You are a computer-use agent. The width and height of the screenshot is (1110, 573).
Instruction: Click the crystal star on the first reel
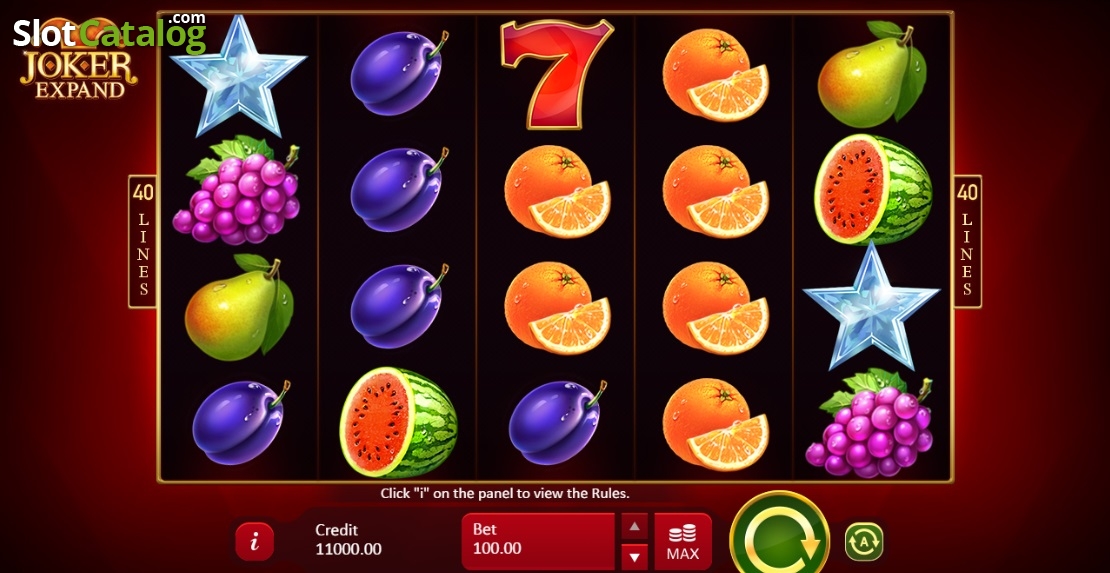coord(239,75)
